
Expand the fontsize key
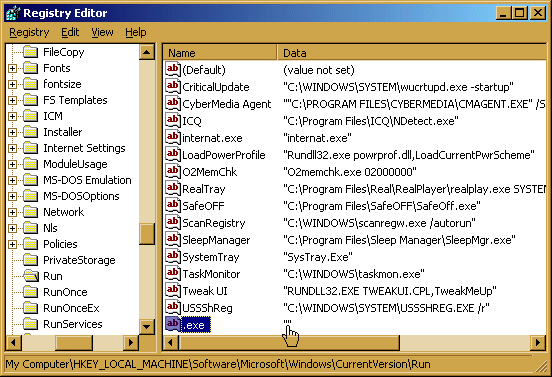[x=12, y=84]
